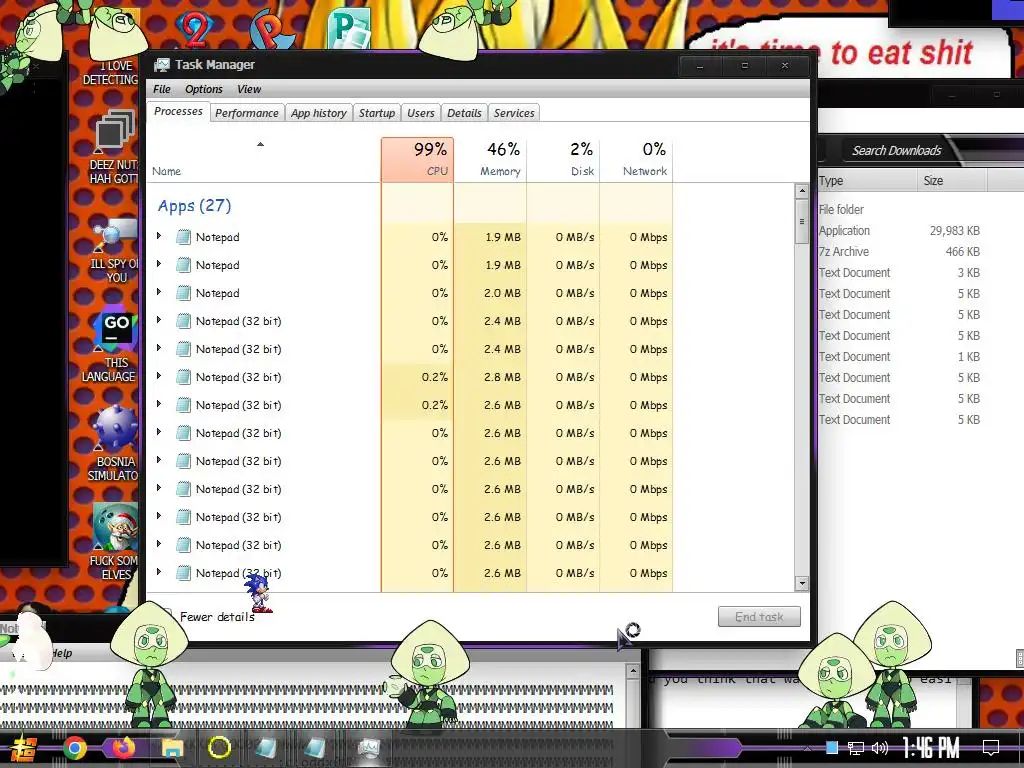
Task: Click the 1:46 PM taskbar clock
Action: click(931, 748)
